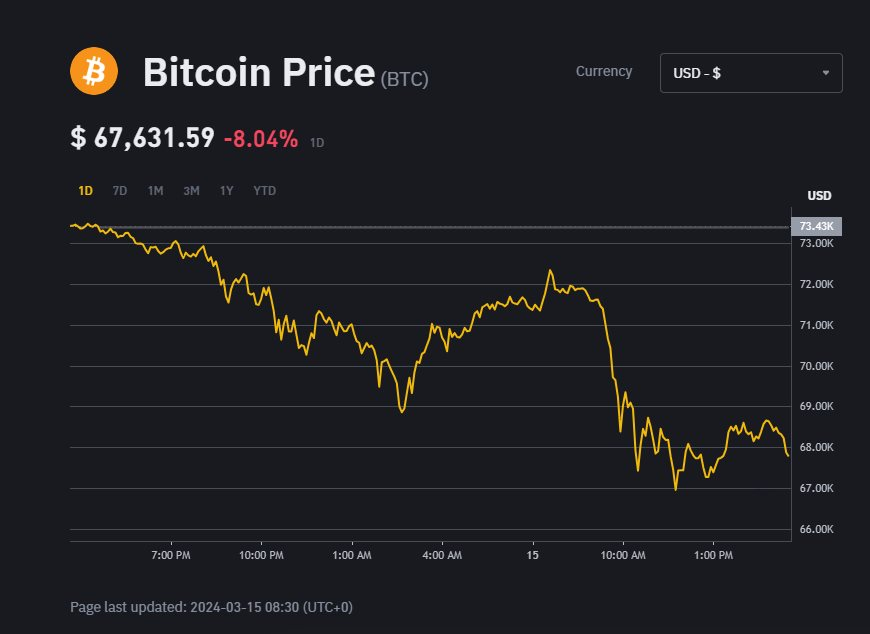Click the 73.43K price marker label
The width and height of the screenshot is (870, 634).
[816, 226]
